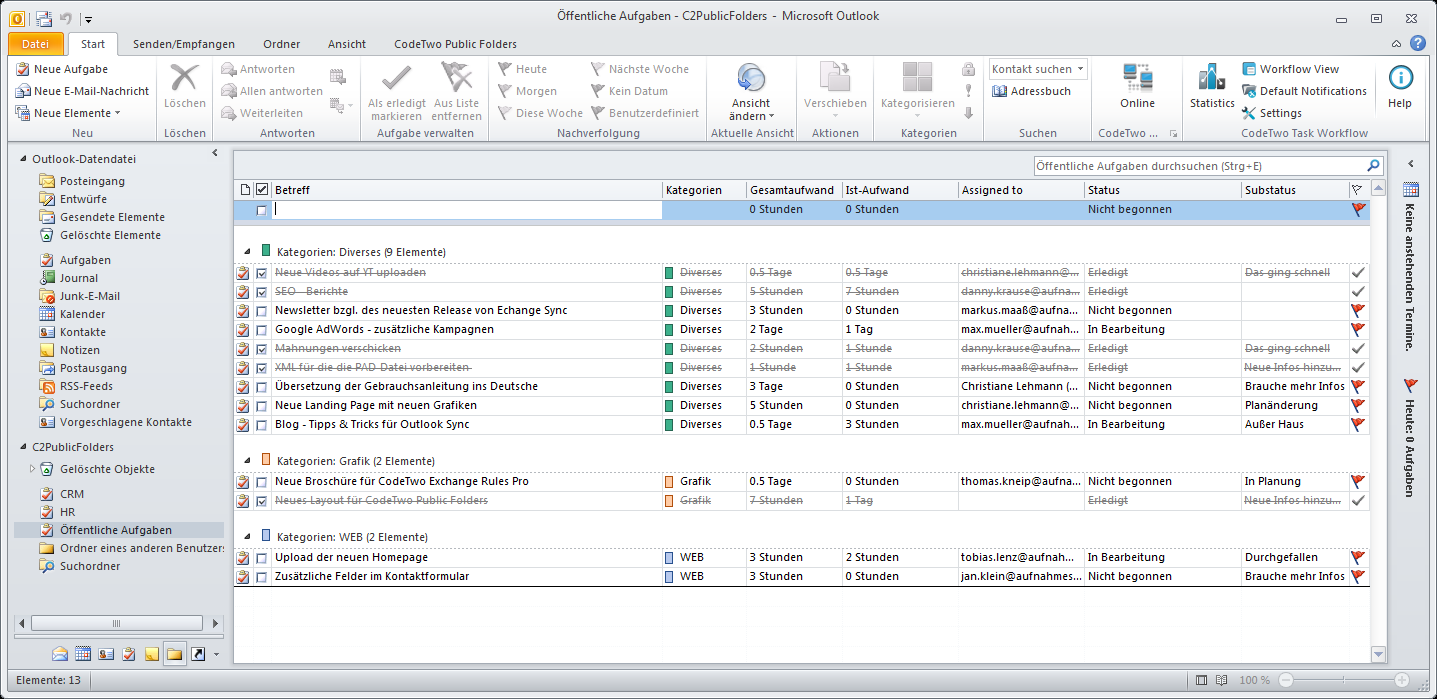Open the Journal folder
Image resolution: width=1437 pixels, height=699 pixels.
(68, 278)
